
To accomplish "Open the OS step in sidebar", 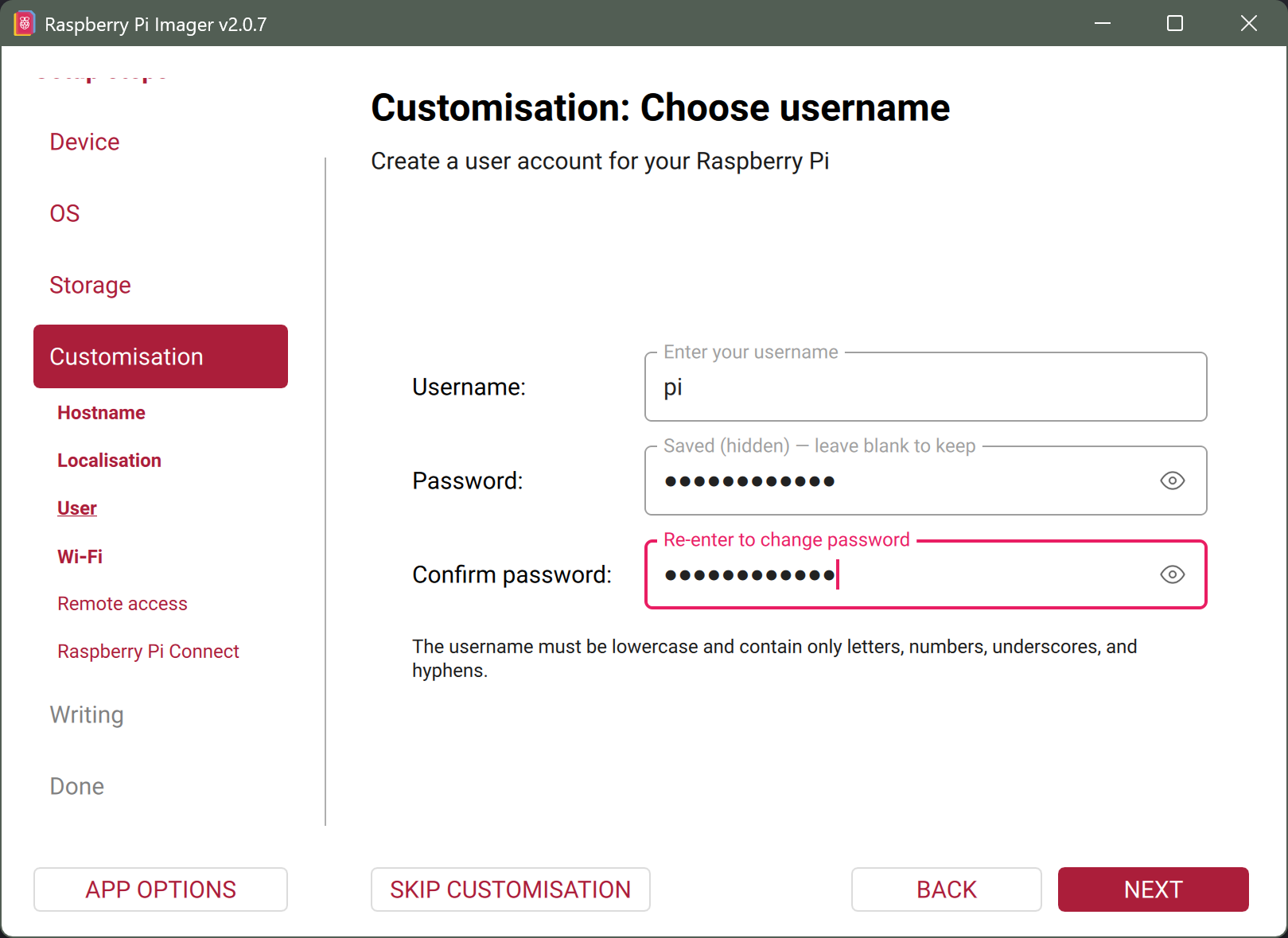I will 64,213.
